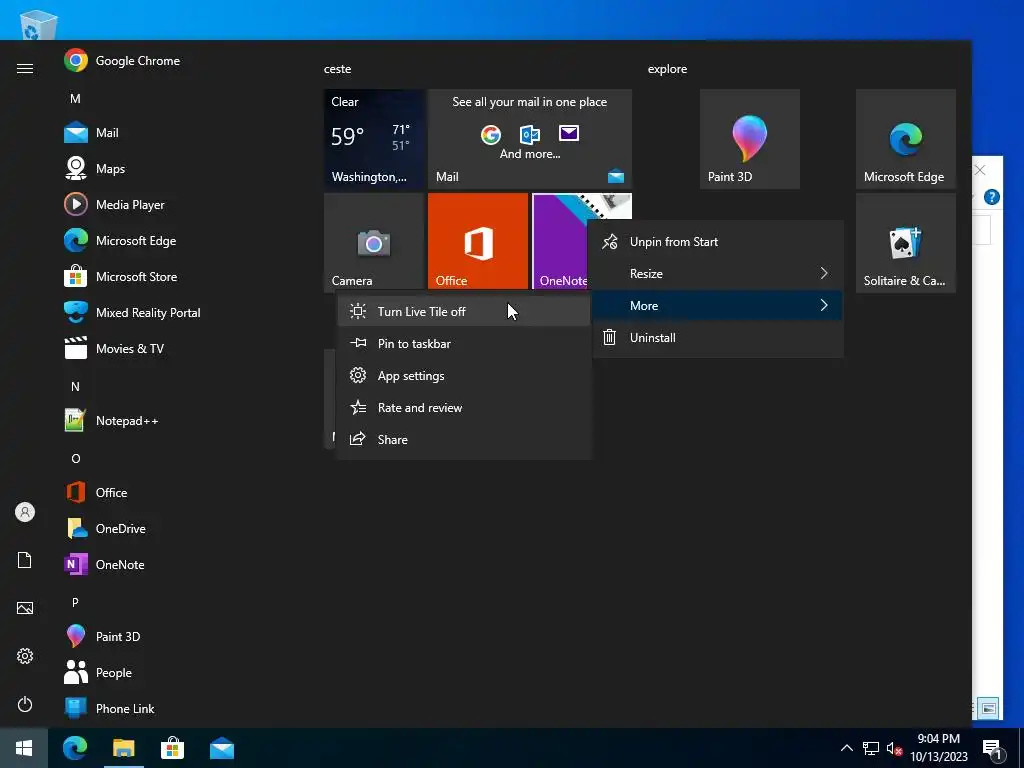Open the user account icon in Start sidebar
The image size is (1024, 768).
click(25, 512)
